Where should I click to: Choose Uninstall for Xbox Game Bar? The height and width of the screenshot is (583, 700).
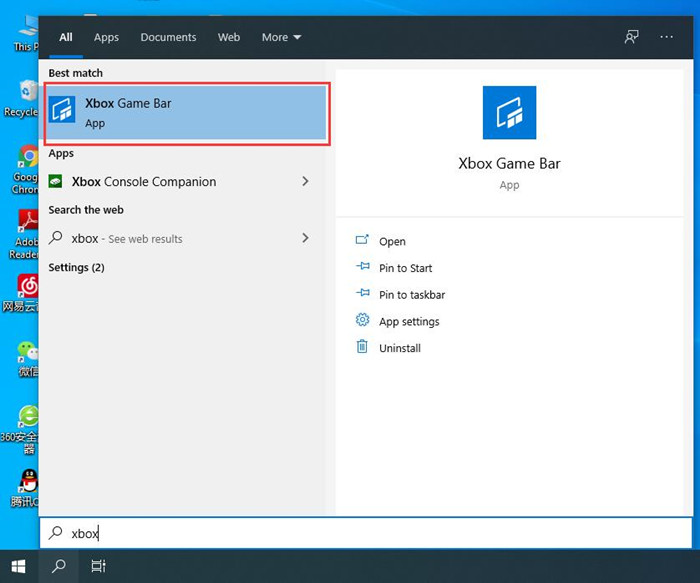click(400, 348)
